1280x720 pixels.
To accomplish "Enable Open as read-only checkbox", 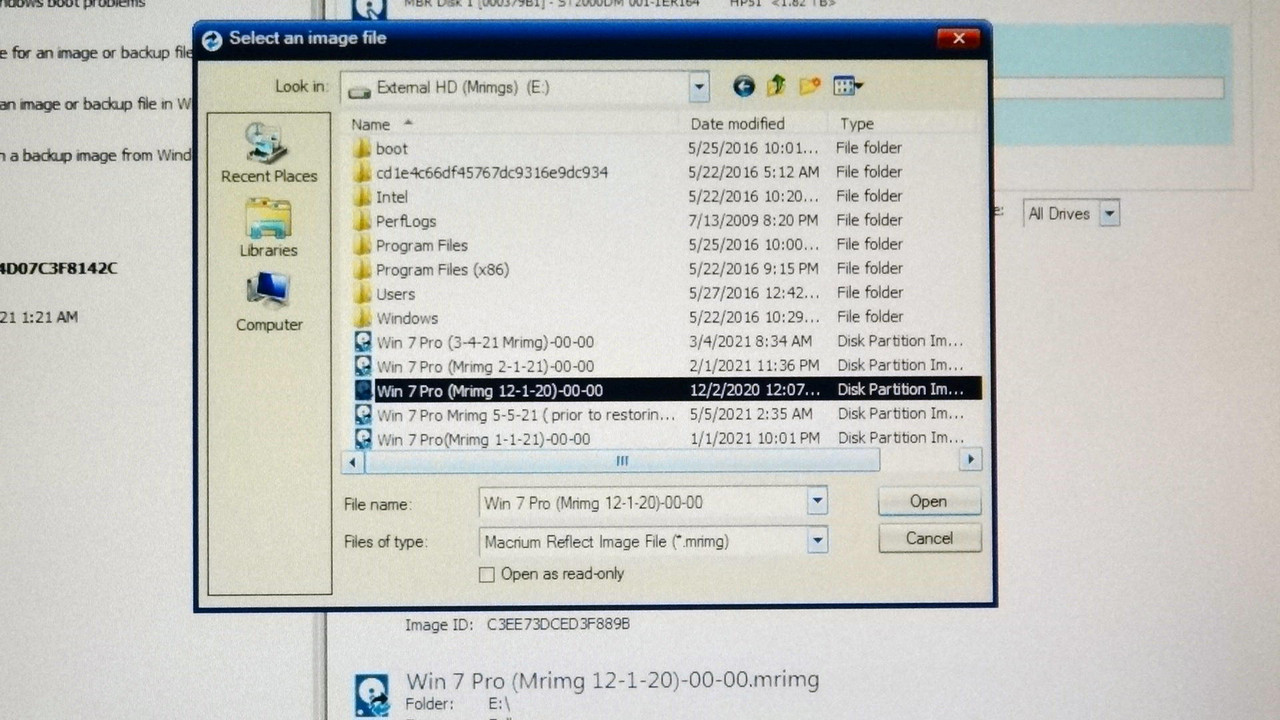I will click(x=487, y=574).
